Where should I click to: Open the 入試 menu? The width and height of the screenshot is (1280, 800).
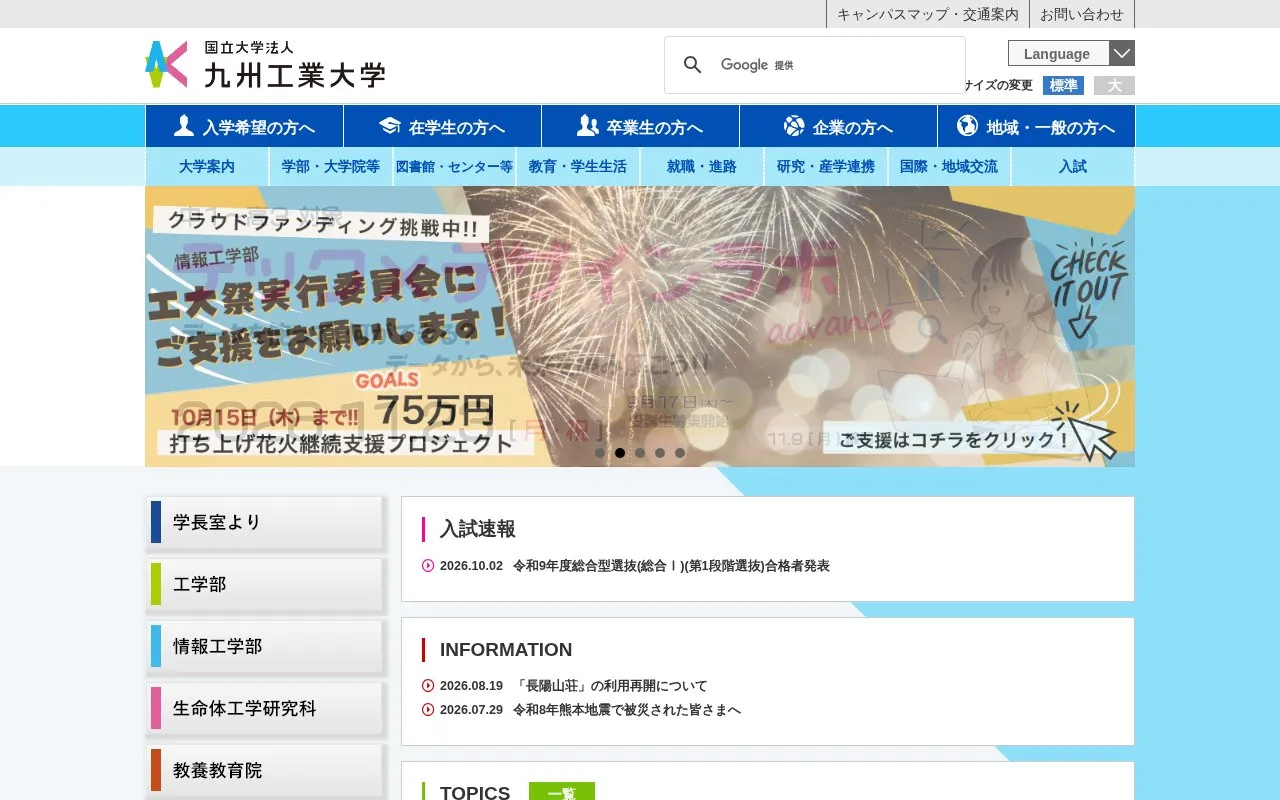(1073, 167)
